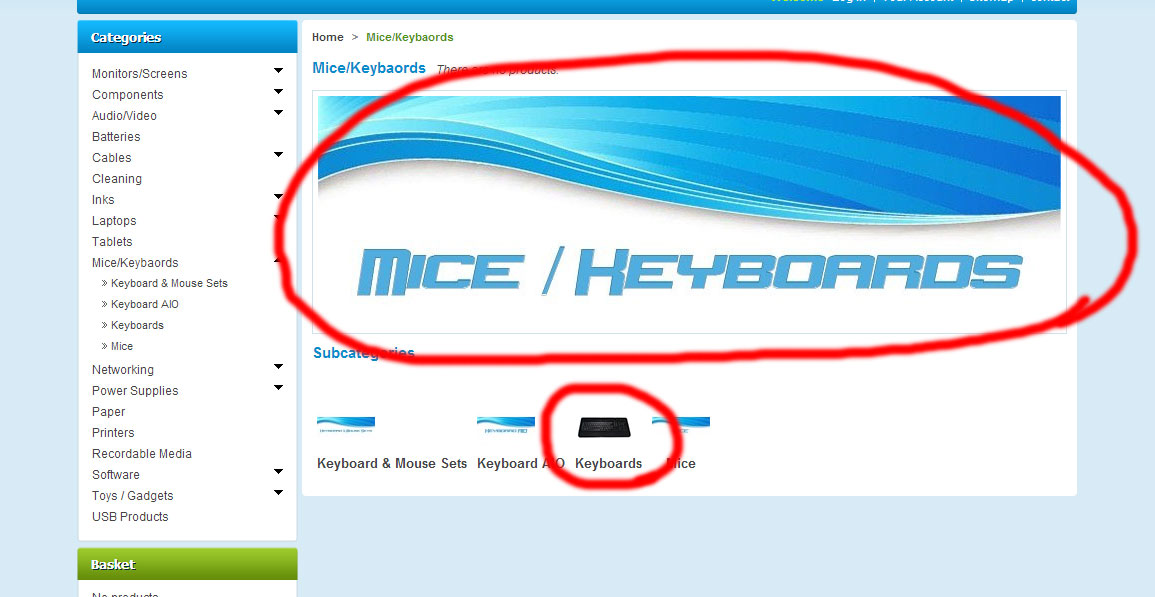
Task: Open the Recordable Media category
Action: (x=141, y=454)
